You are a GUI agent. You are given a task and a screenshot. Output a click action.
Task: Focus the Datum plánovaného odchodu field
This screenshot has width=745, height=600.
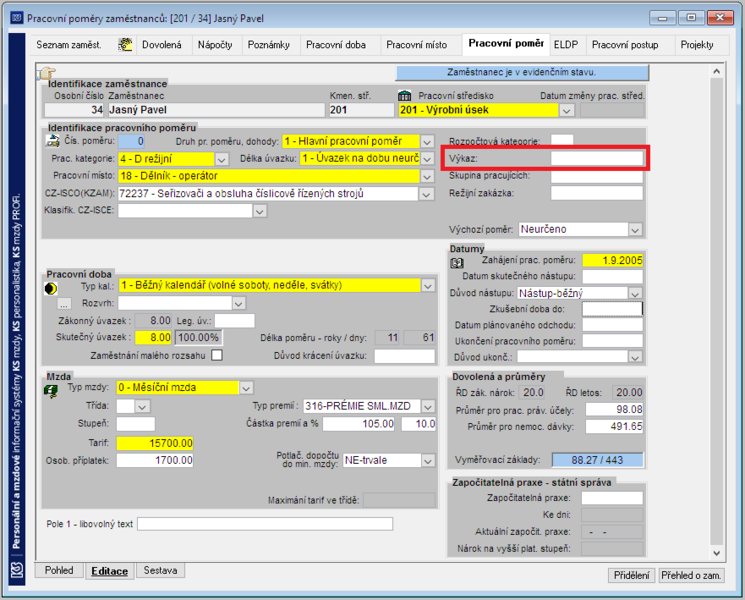pyautogui.click(x=612, y=325)
